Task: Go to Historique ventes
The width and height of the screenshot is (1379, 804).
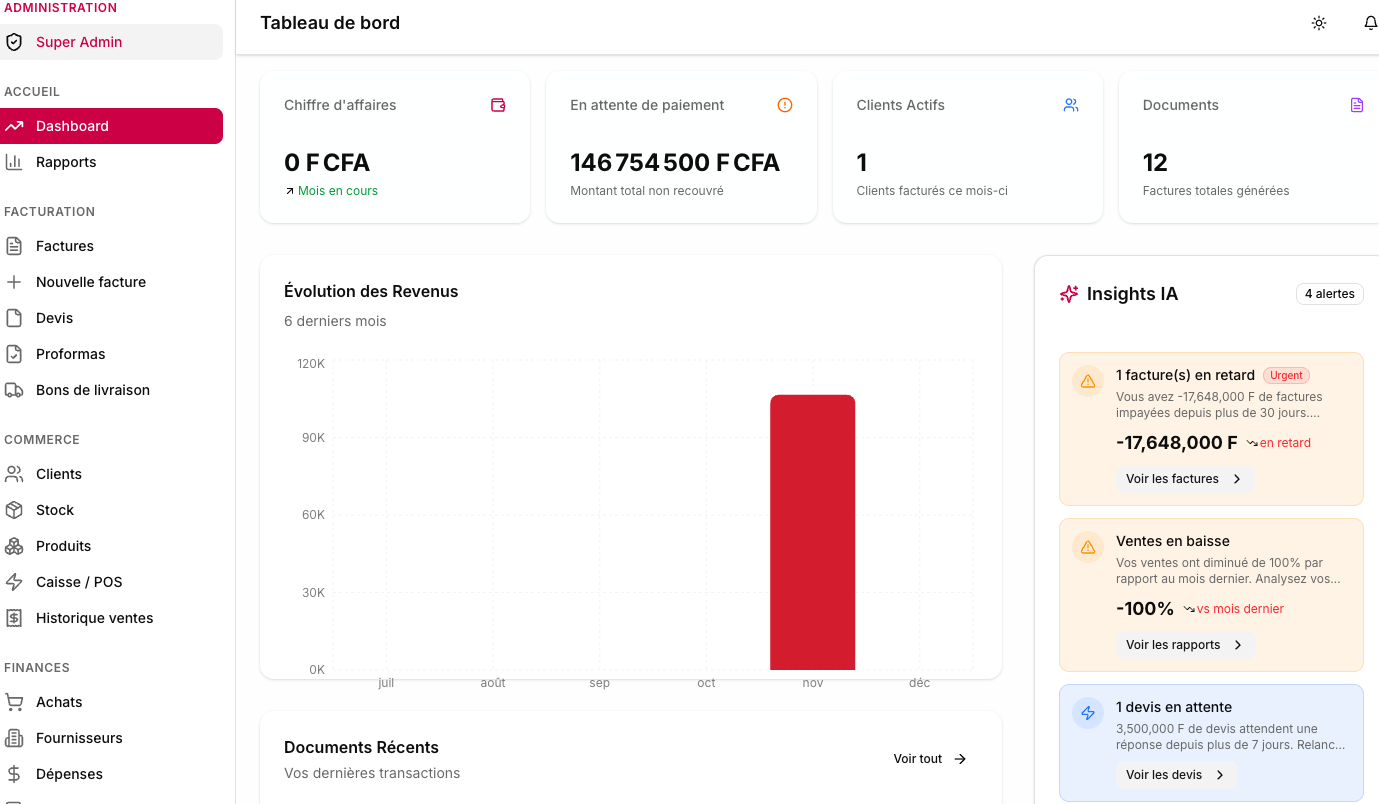Action: [x=95, y=617]
